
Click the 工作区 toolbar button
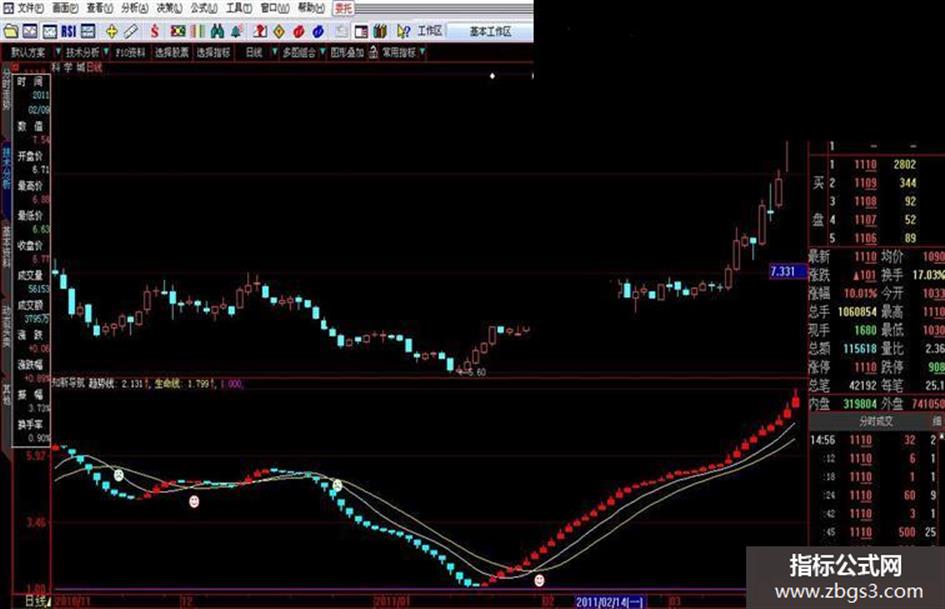pyautogui.click(x=430, y=31)
